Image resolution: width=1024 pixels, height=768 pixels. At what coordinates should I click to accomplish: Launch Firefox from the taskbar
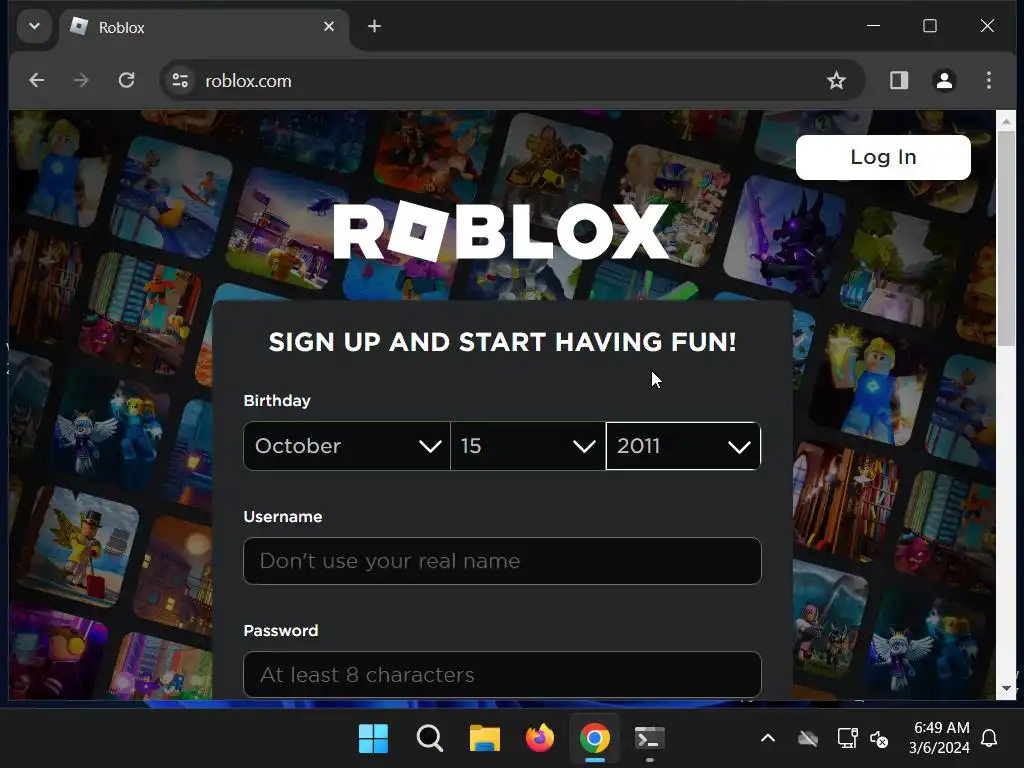coord(539,739)
